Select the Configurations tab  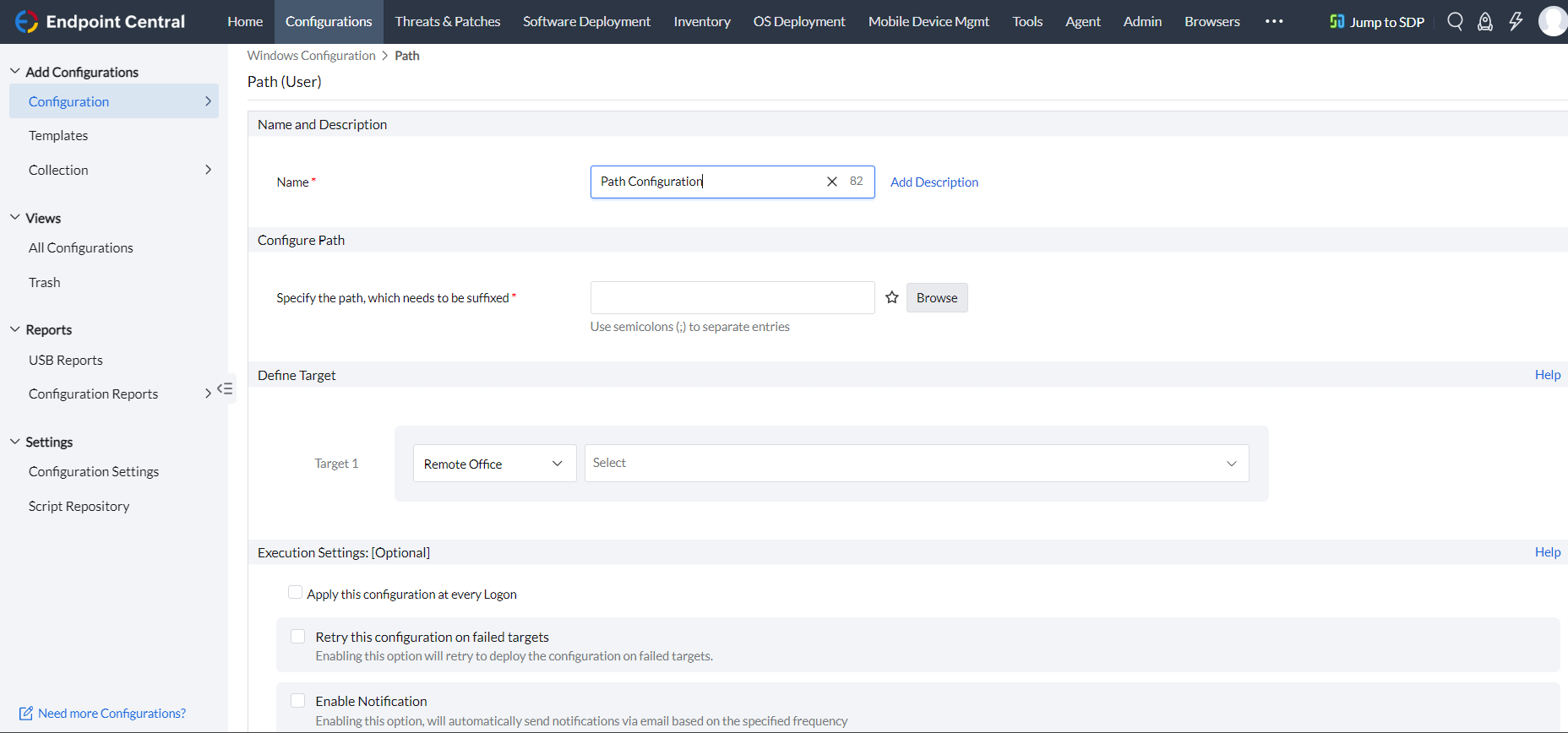point(329,21)
